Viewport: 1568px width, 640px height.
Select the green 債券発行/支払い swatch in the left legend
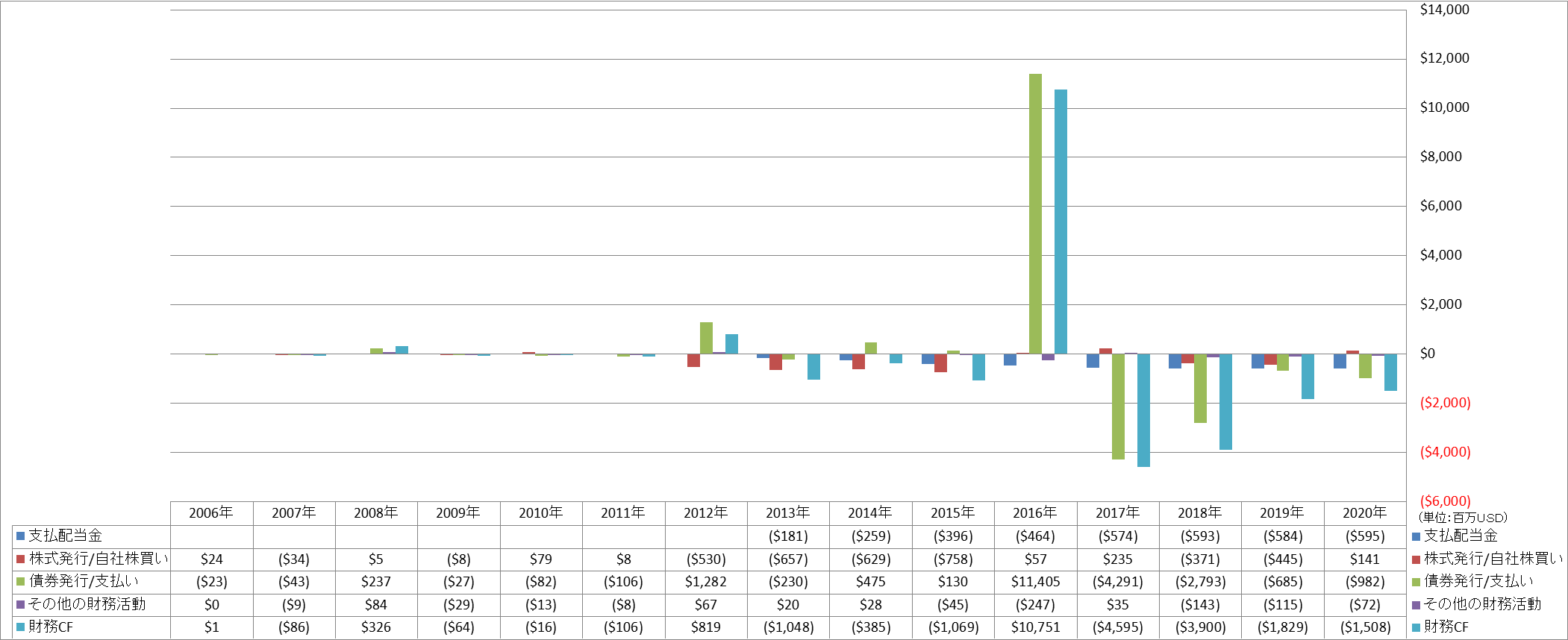(x=21, y=581)
